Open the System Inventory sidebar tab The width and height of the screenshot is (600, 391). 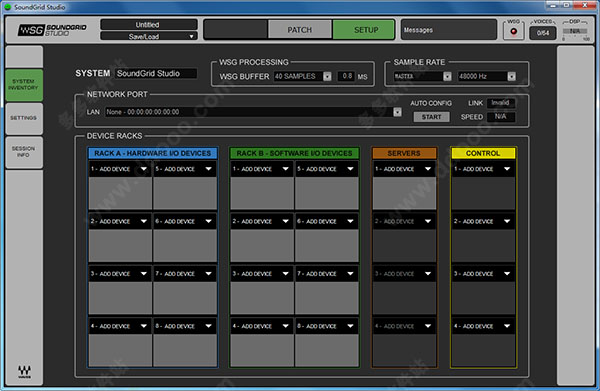[x=24, y=85]
